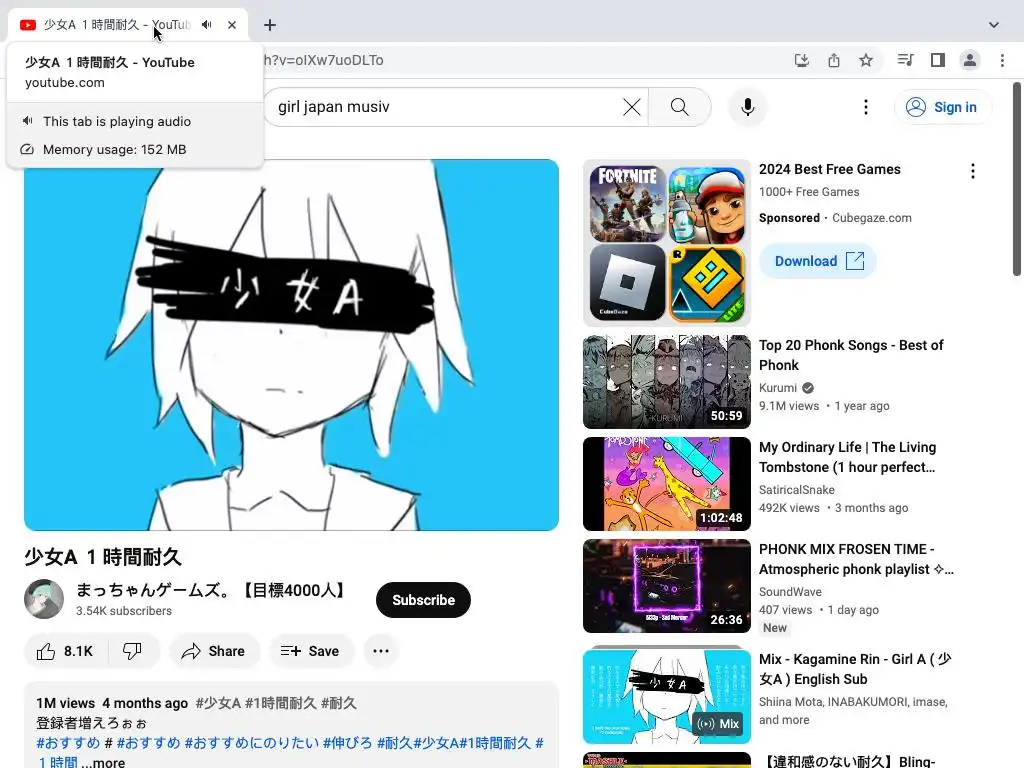The width and height of the screenshot is (1024, 768).
Task: Clear the YouTube search query
Action: point(632,106)
